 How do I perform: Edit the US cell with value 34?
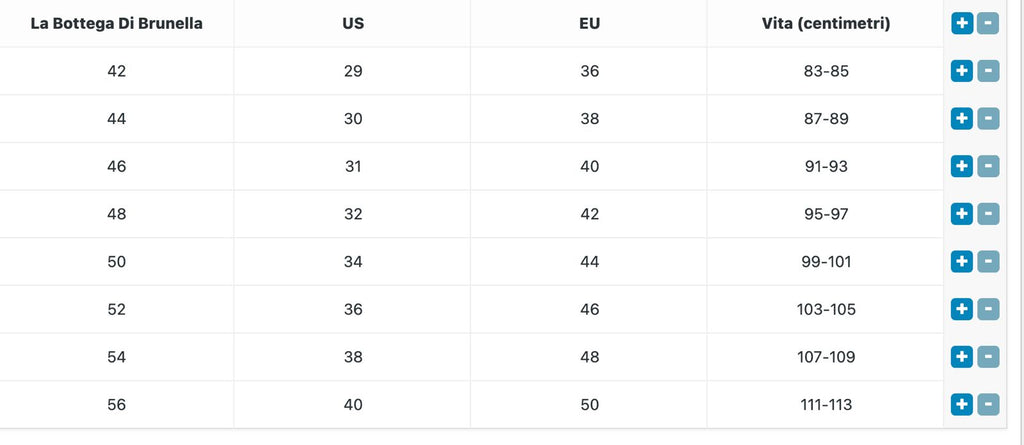pos(353,261)
